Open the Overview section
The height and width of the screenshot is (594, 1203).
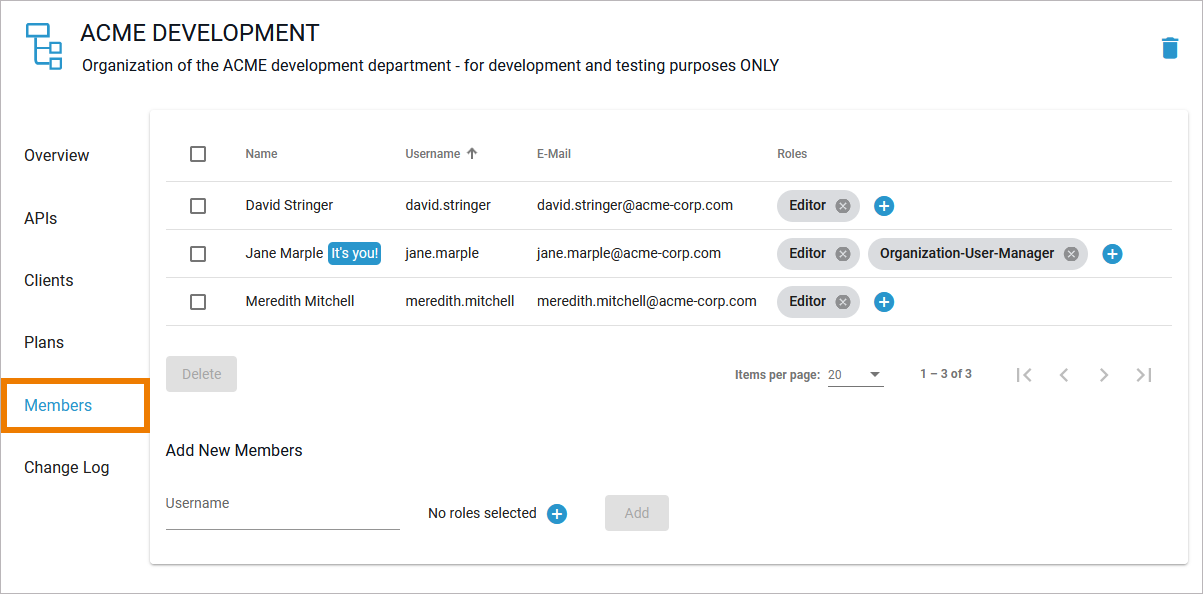(x=57, y=156)
